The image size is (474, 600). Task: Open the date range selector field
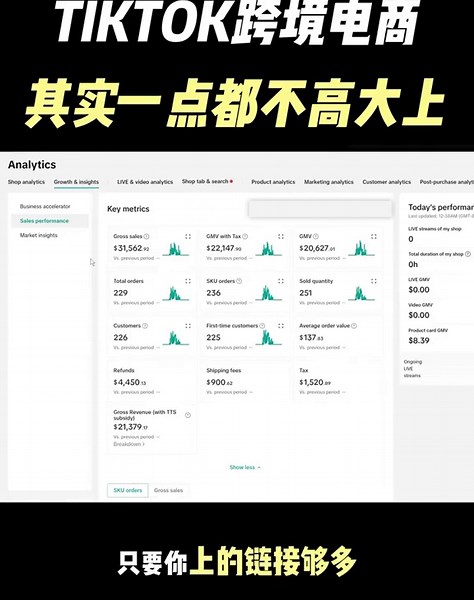[320, 209]
